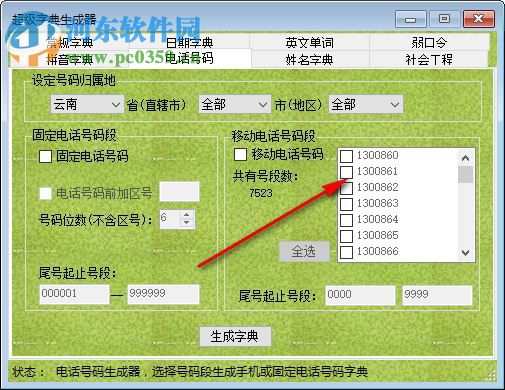This screenshot has width=505, height=390.
Task: Maximize the 超级字典生成器 window
Action: 444,19
